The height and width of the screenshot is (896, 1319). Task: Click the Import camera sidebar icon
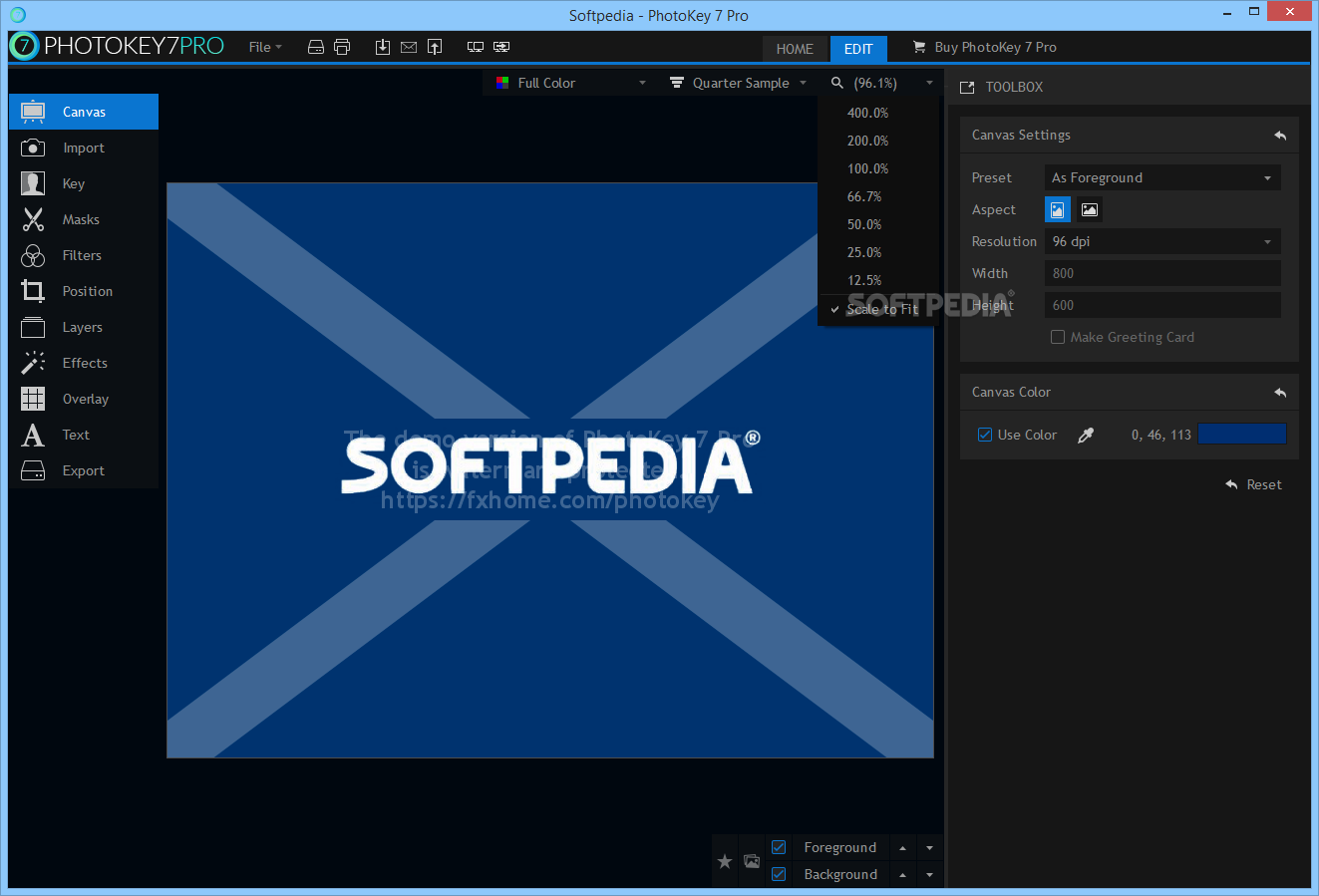(x=33, y=148)
